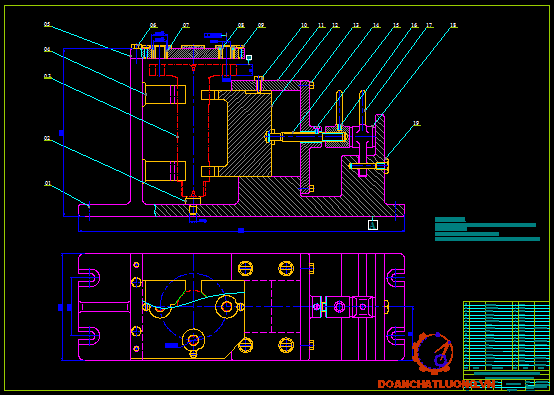Click the cyan spline curve in top view
The height and width of the screenshot is (395, 554).
point(193,301)
